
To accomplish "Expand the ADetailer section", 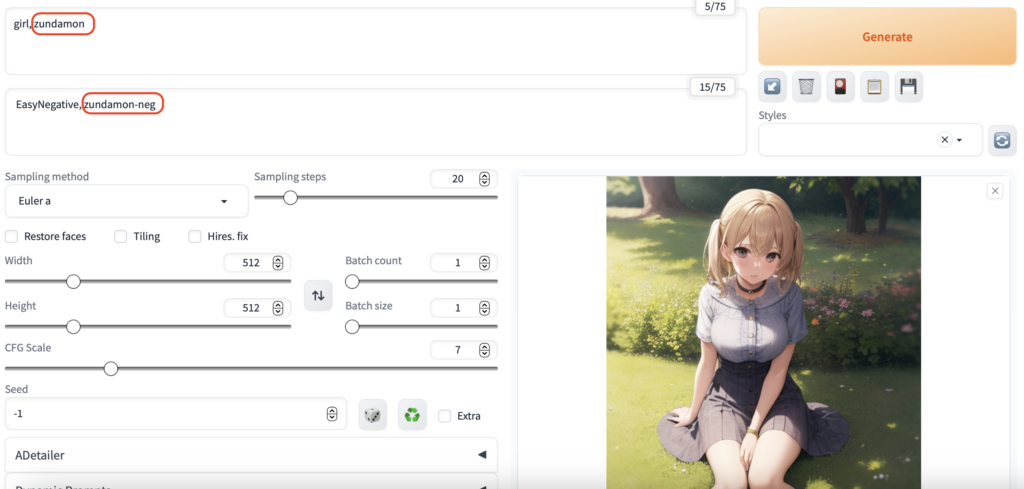I will (251, 455).
